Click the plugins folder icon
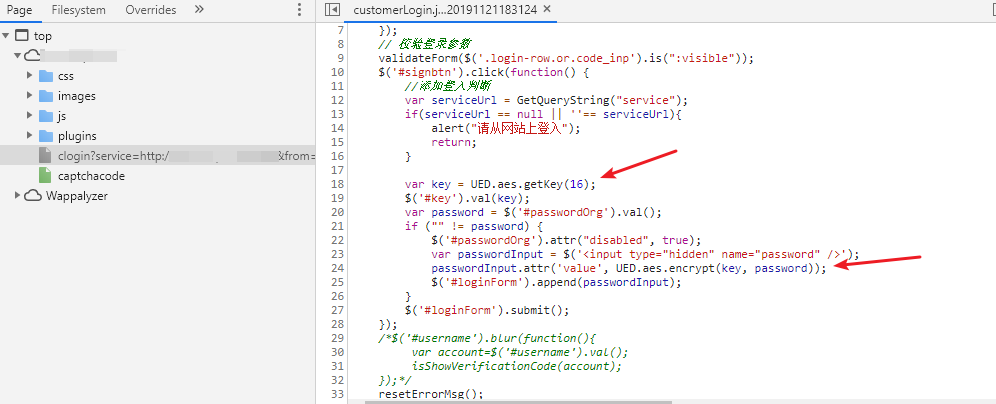The width and height of the screenshot is (996, 404). 46,136
